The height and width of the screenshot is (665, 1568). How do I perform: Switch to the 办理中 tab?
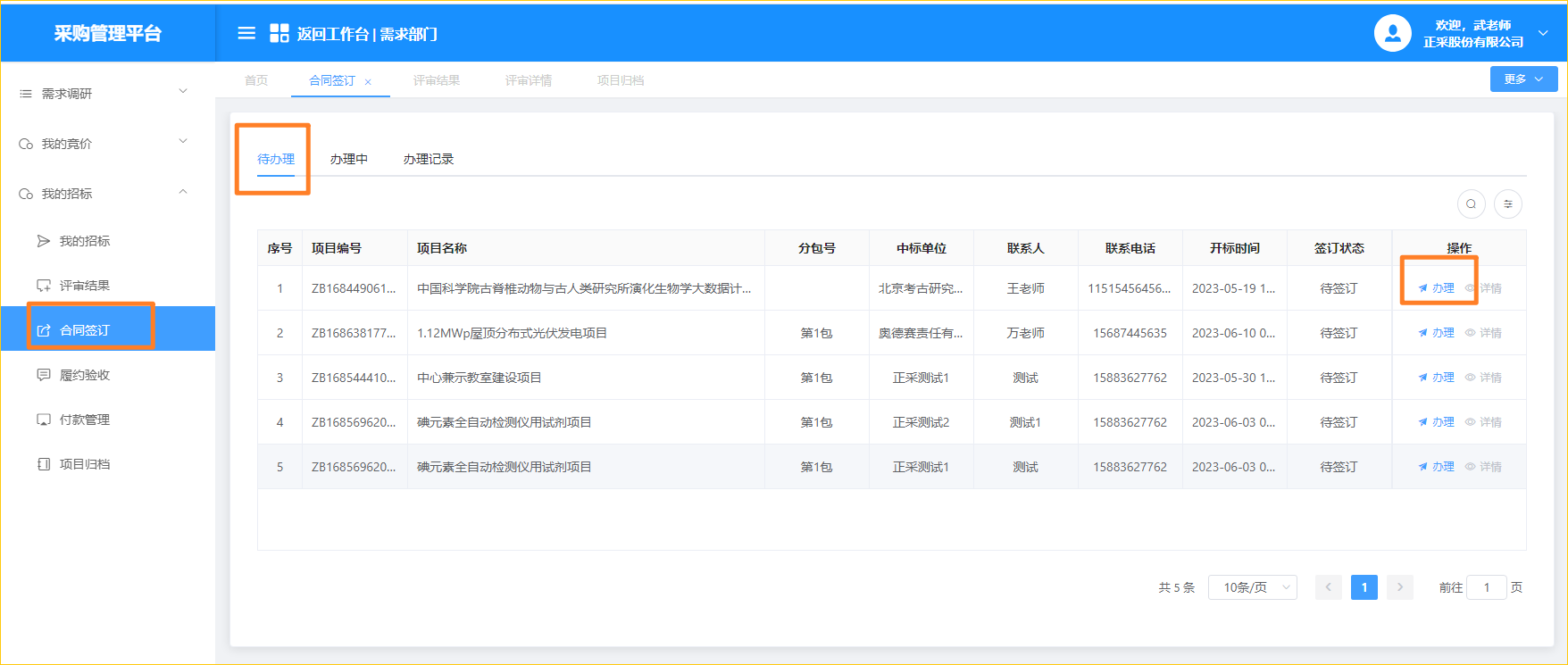click(x=348, y=159)
